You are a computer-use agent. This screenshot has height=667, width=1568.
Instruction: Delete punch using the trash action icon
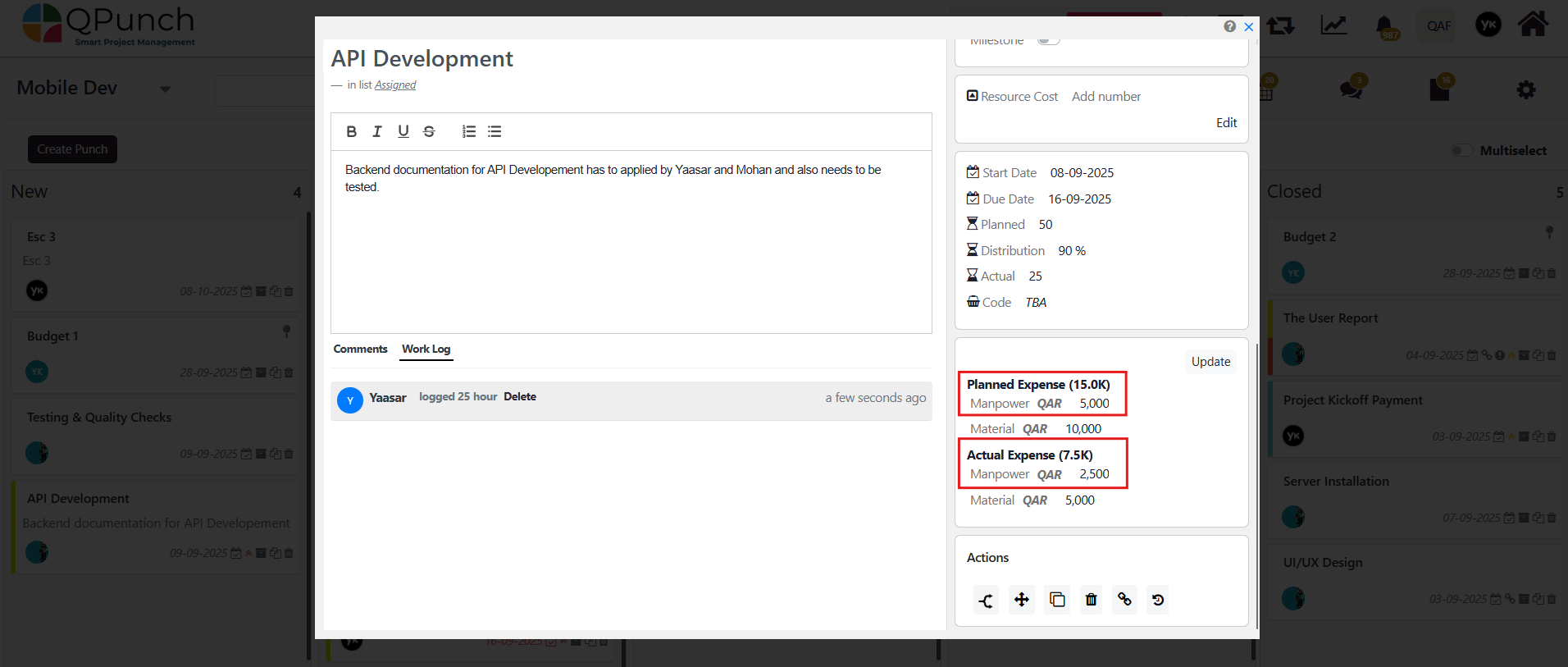pos(1091,600)
